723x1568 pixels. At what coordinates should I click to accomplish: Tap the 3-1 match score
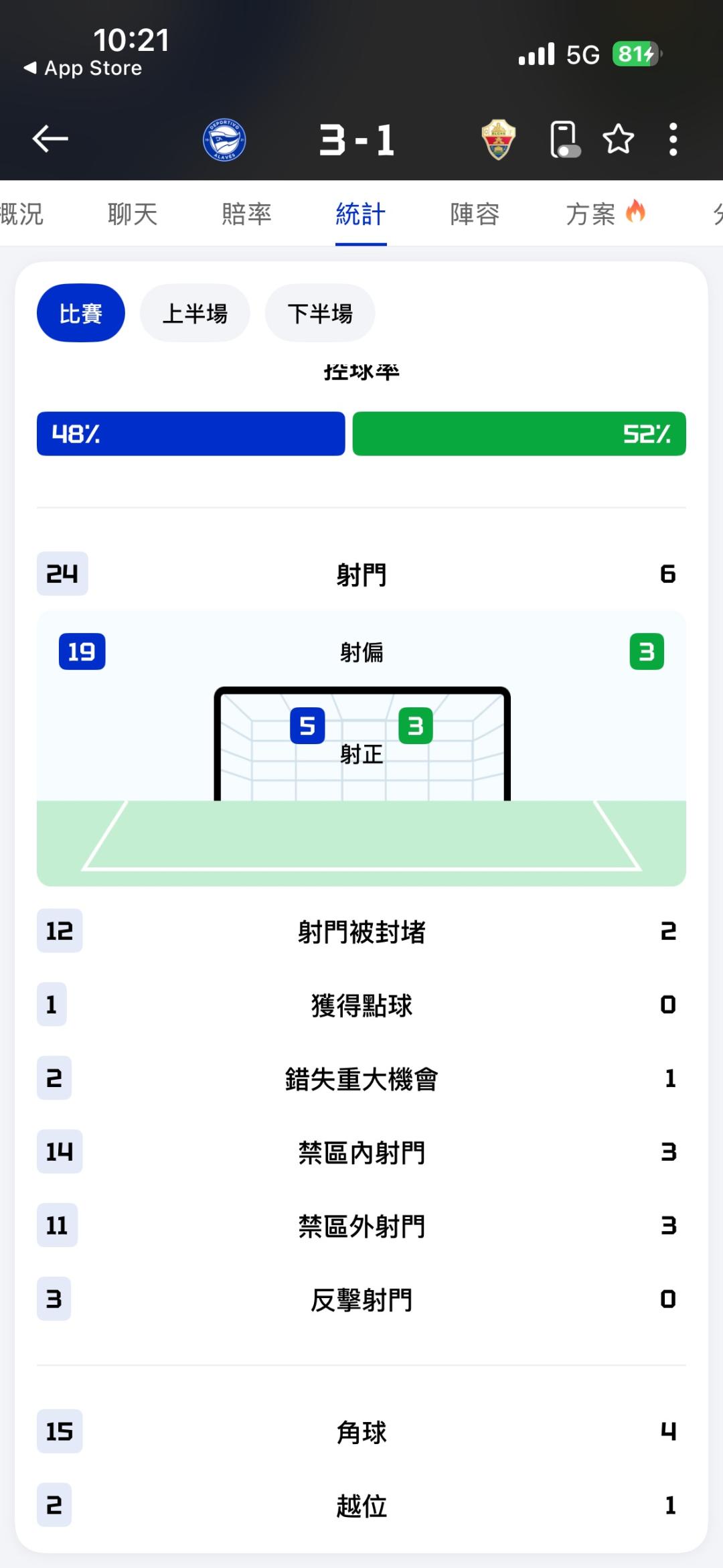pyautogui.click(x=357, y=141)
